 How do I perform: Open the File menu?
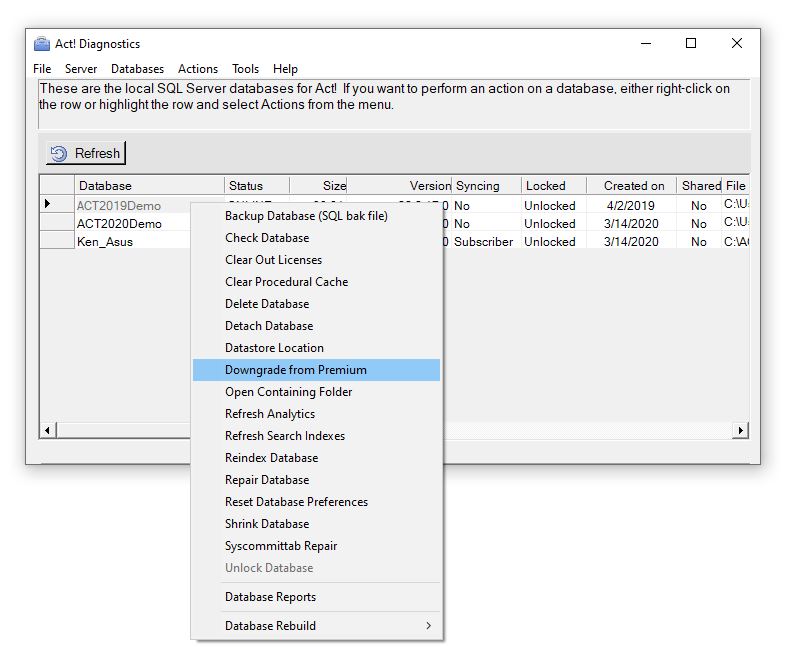tap(42, 69)
